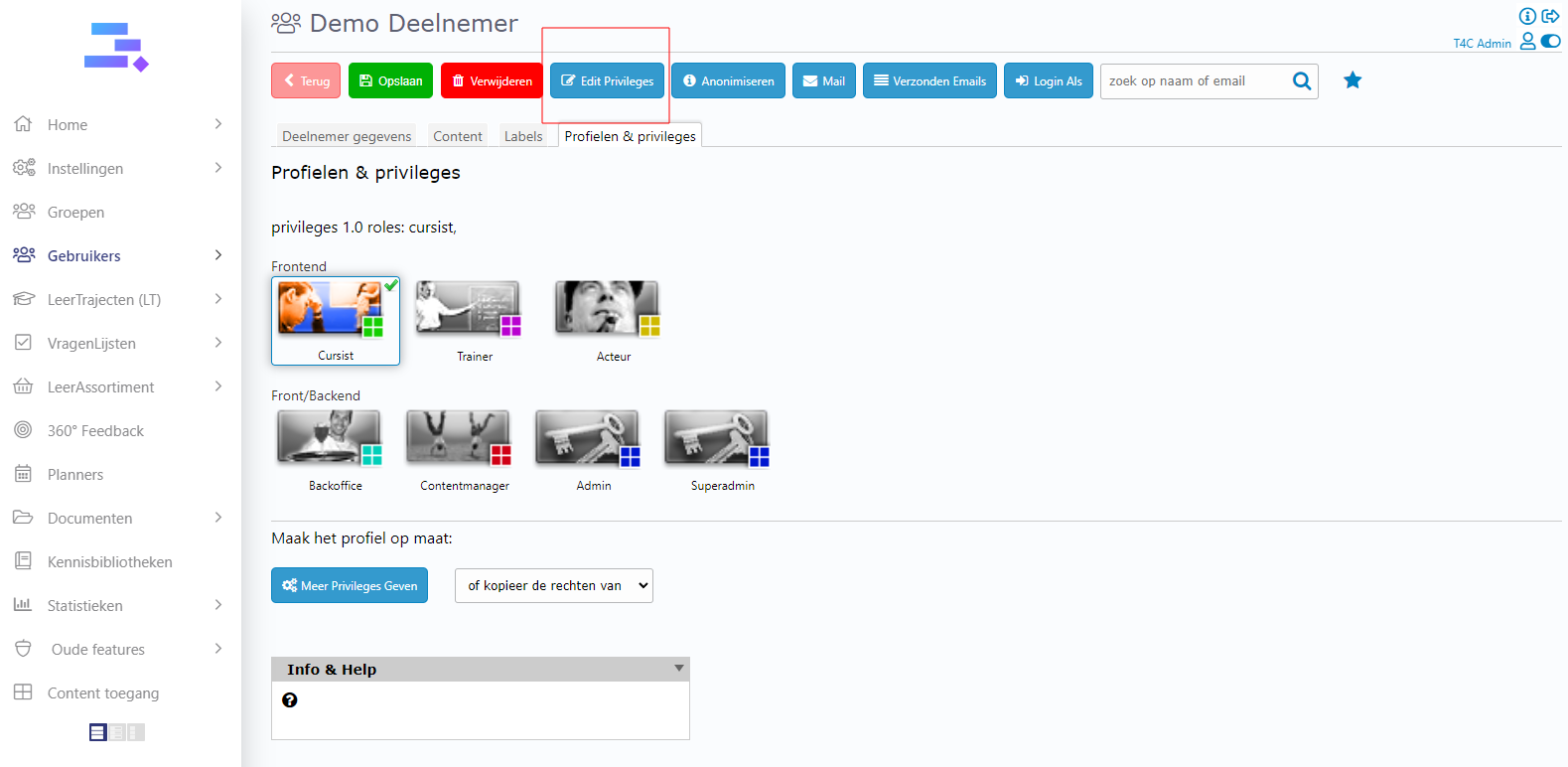Open the 'of kopieer de rechten van' dropdown
The image size is (1568, 767).
click(x=553, y=586)
